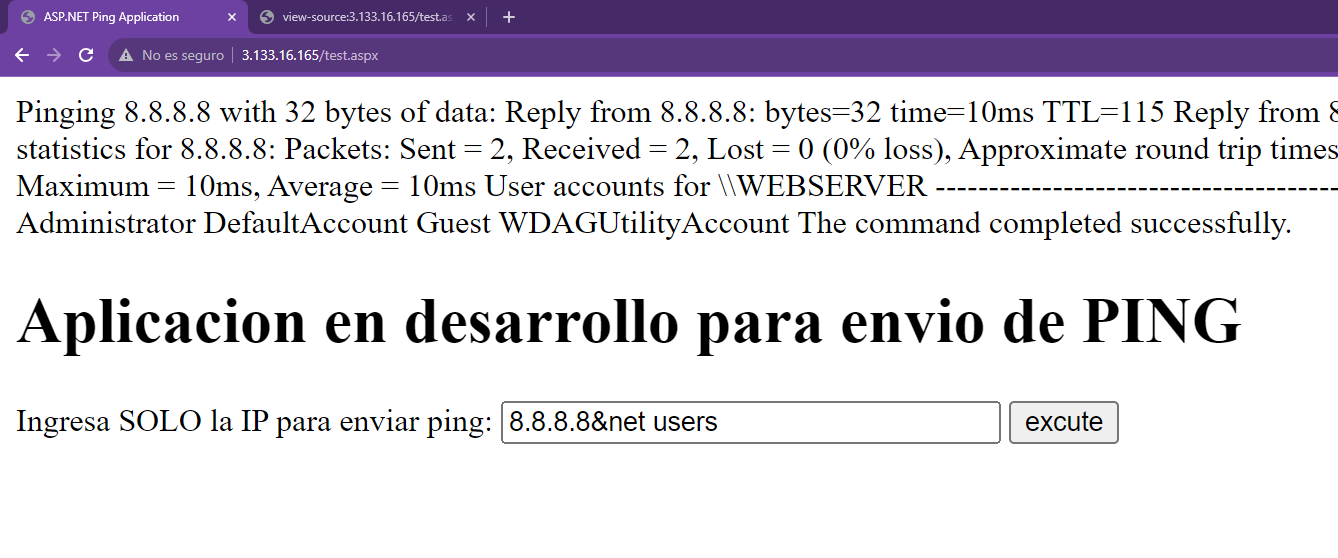This screenshot has height=558, width=1338.
Task: Click "The command completed successfully" text
Action: click(x=1044, y=223)
